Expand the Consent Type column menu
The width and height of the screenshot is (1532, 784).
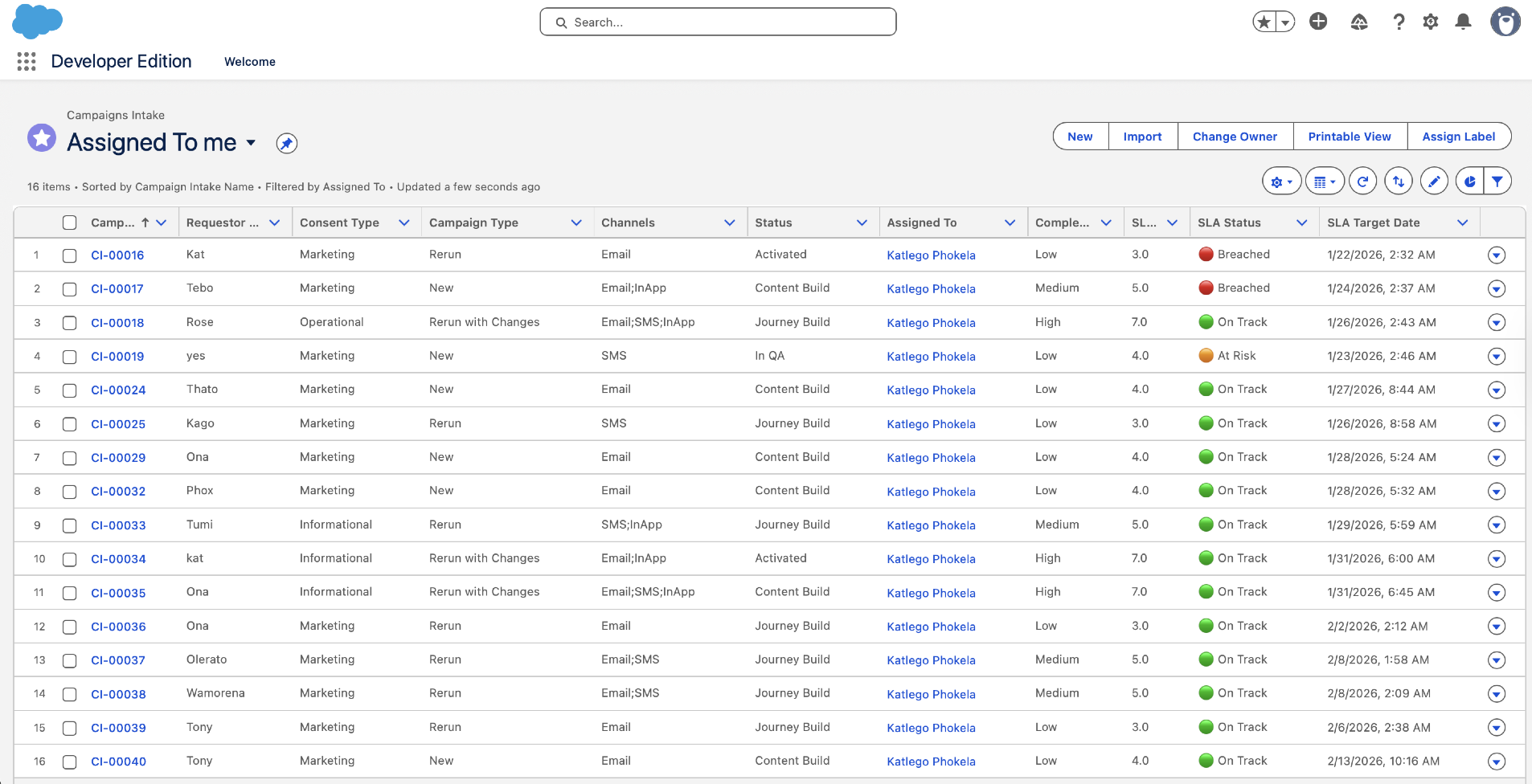click(x=404, y=223)
